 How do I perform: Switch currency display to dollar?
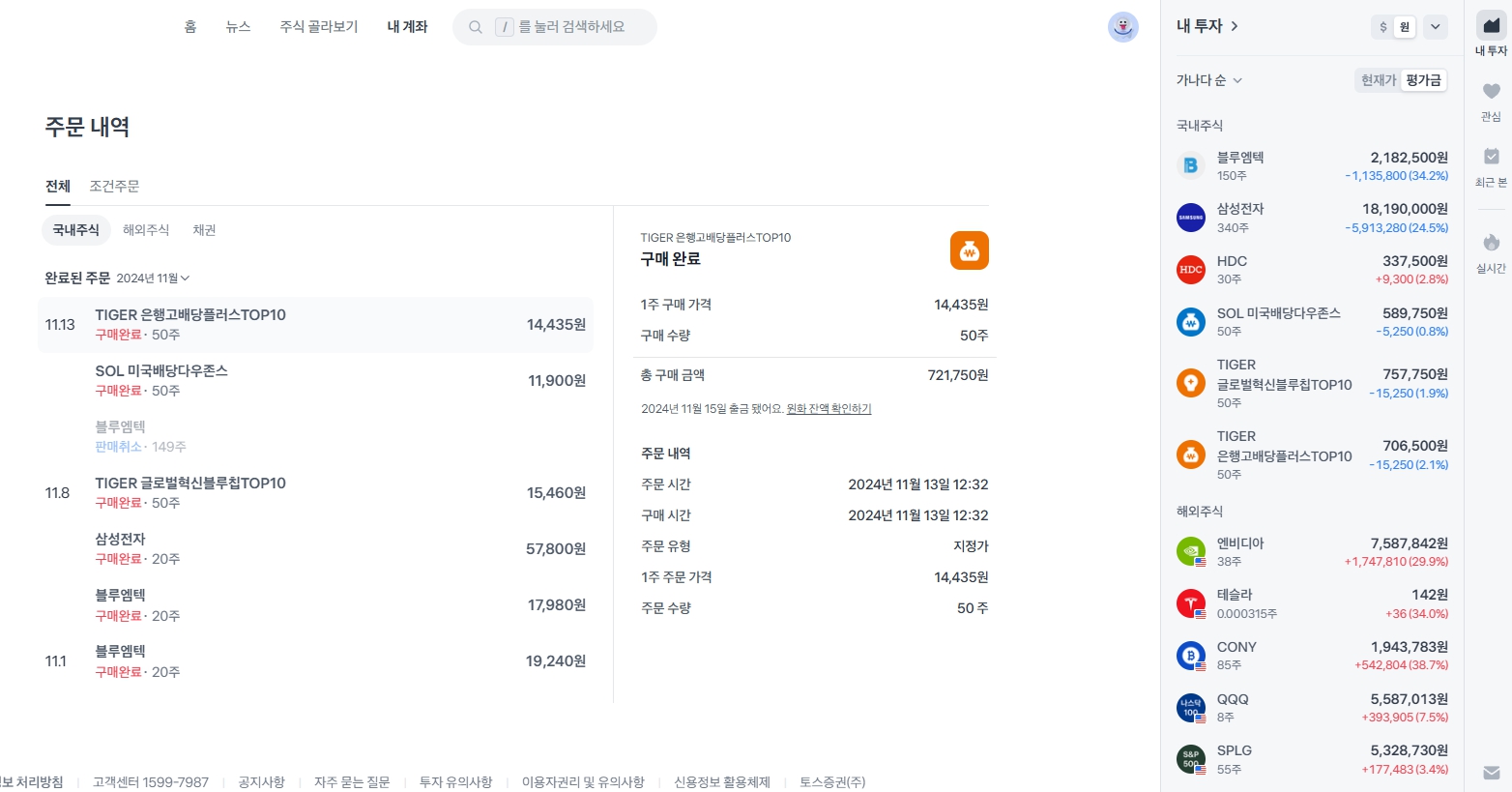1383,27
